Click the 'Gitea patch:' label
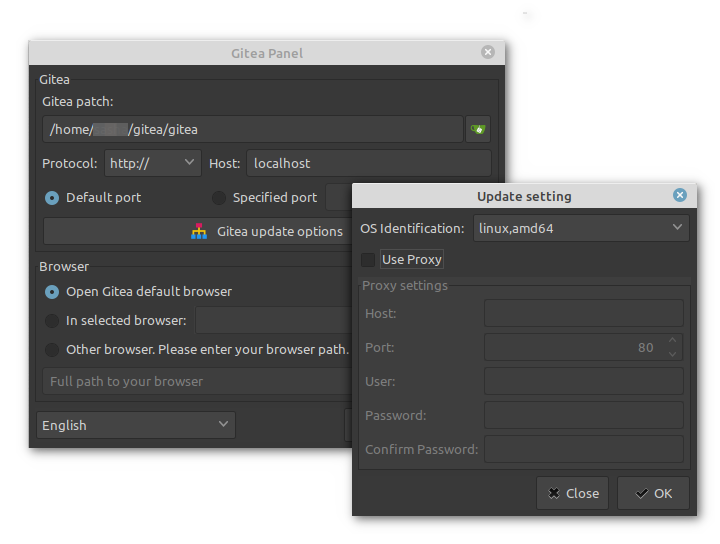720x544 pixels. click(78, 101)
